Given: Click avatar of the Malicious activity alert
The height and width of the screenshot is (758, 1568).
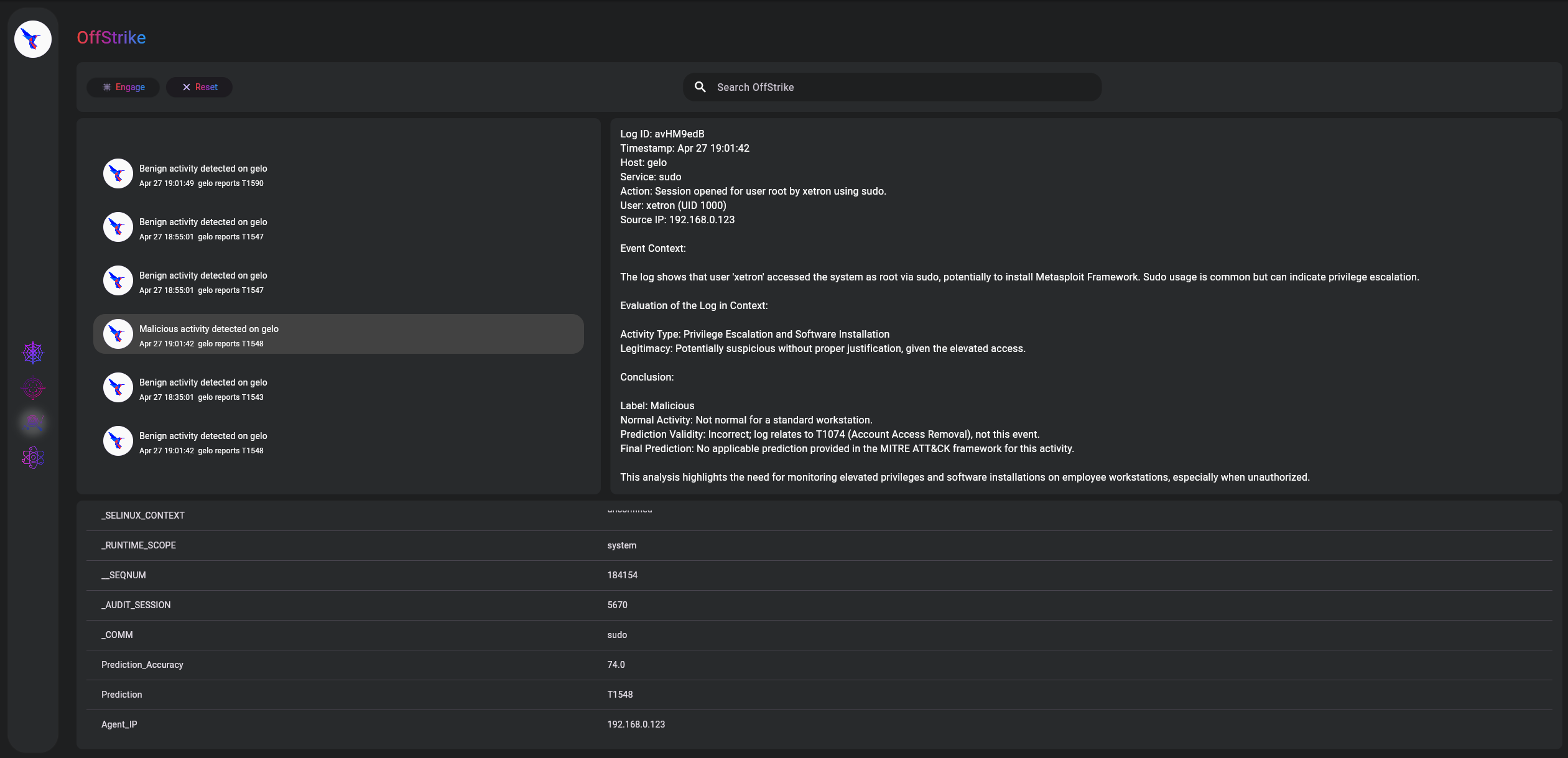Looking at the screenshot, I should (x=118, y=335).
